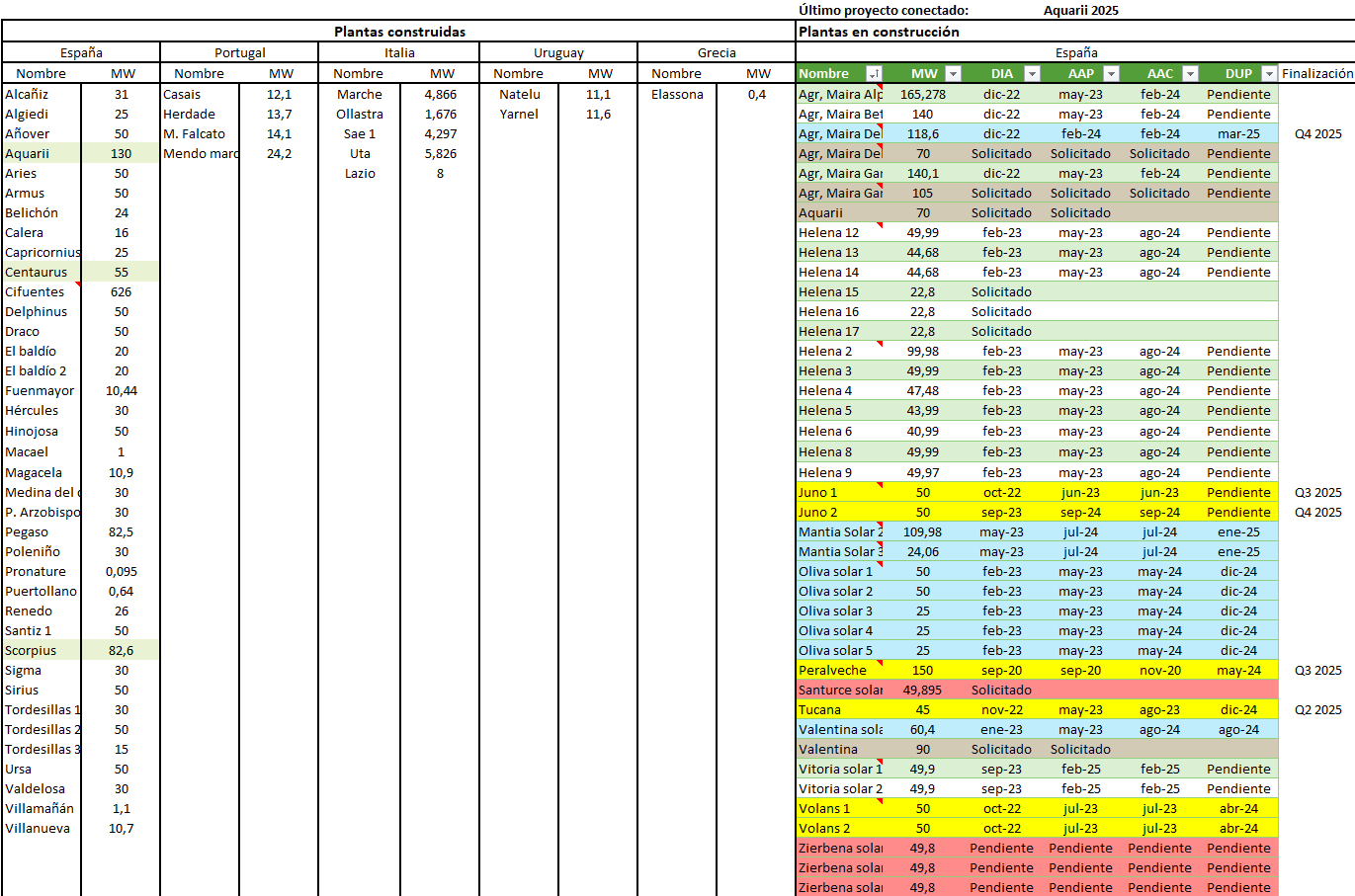Viewport: 1355px width, 896px height.
Task: Select the Casais plant cell under Portugal
Action: pyautogui.click(x=200, y=94)
